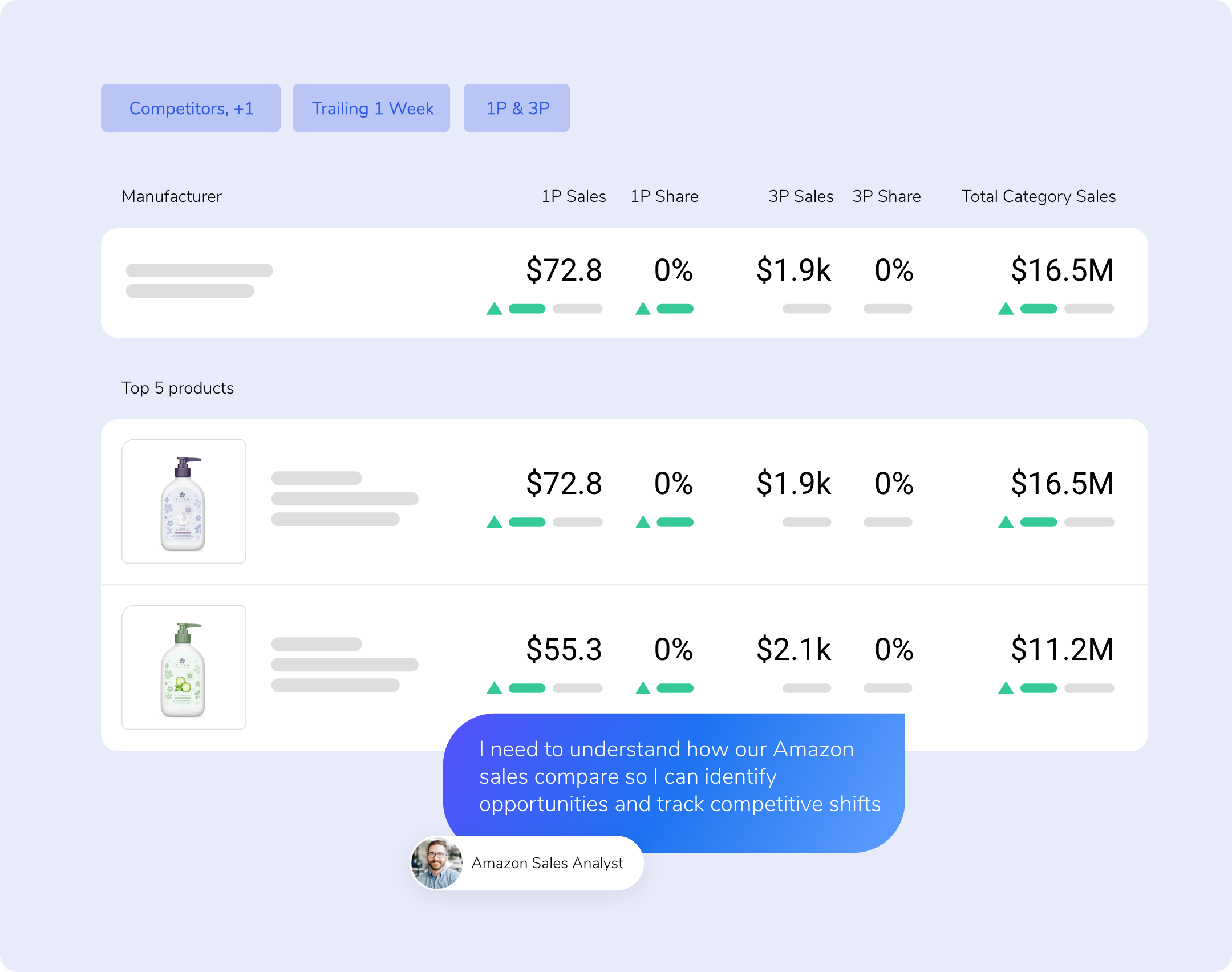This screenshot has width=1232, height=972.
Task: Click the purple soap bottle thumbnail
Action: tap(184, 501)
